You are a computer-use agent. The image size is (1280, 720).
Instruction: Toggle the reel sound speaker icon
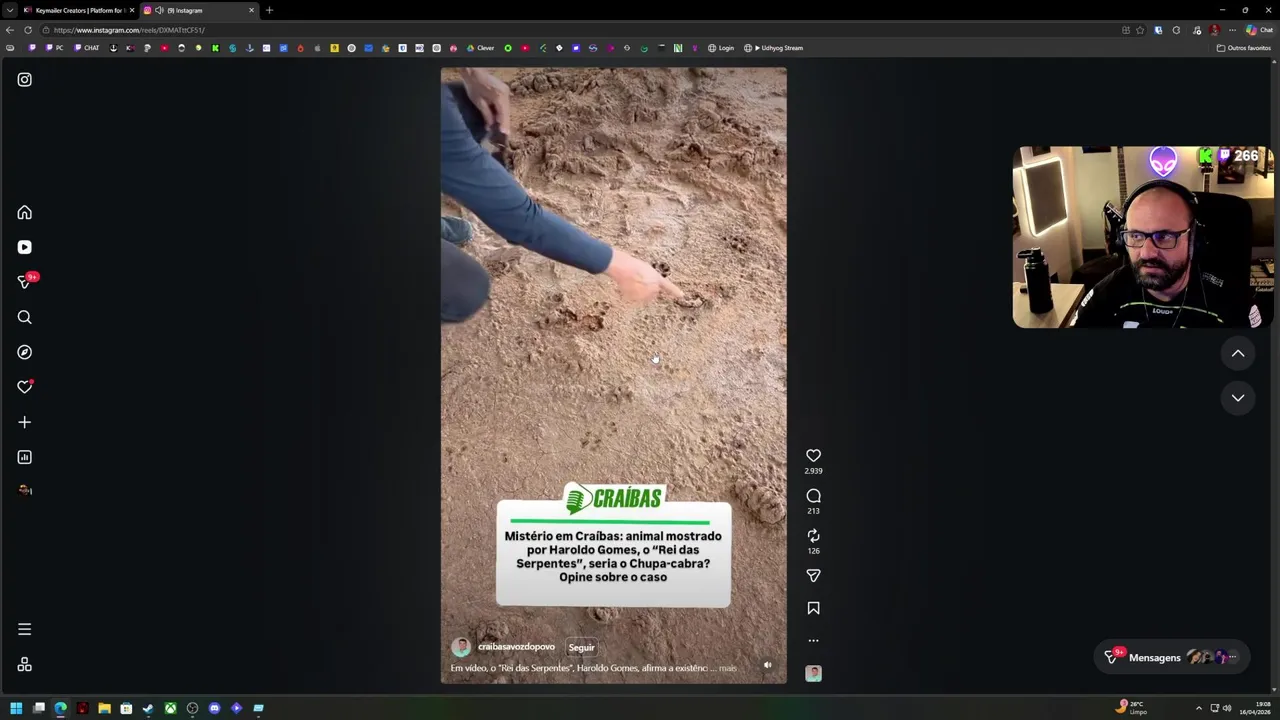(x=767, y=665)
